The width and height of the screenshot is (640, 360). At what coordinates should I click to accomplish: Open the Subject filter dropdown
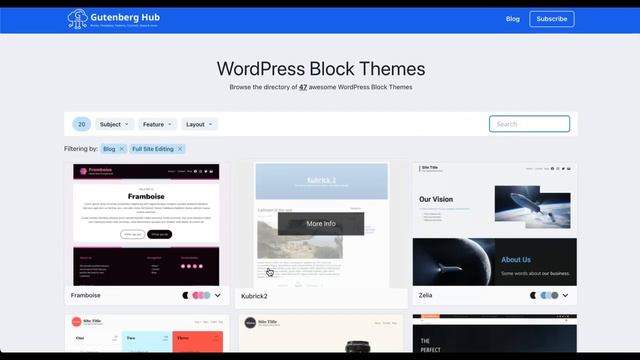tap(114, 124)
